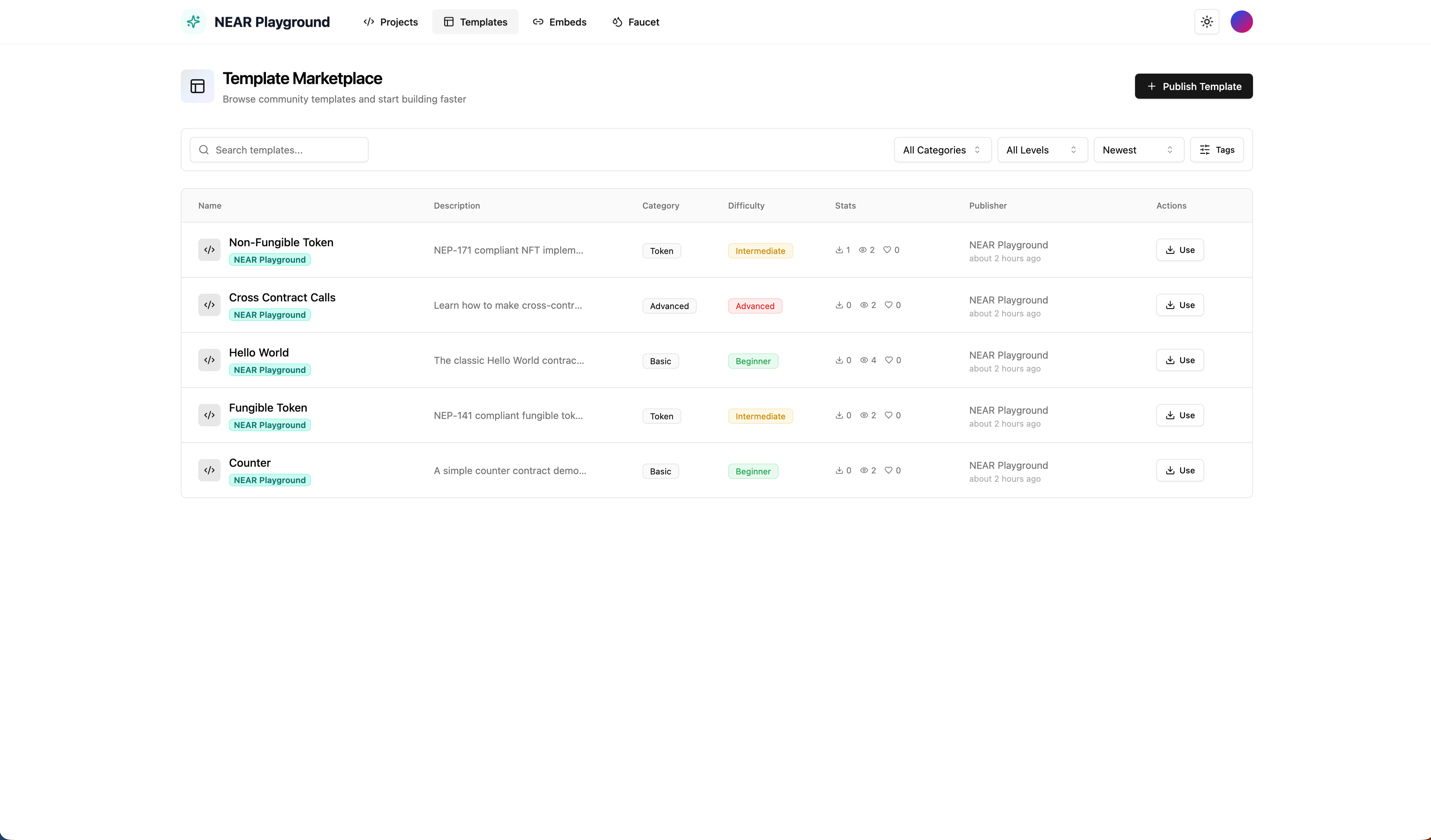Screen dimensions: 1431x840
Task: Like the Cross Contract Calls template heart icon
Action: [x=889, y=305]
